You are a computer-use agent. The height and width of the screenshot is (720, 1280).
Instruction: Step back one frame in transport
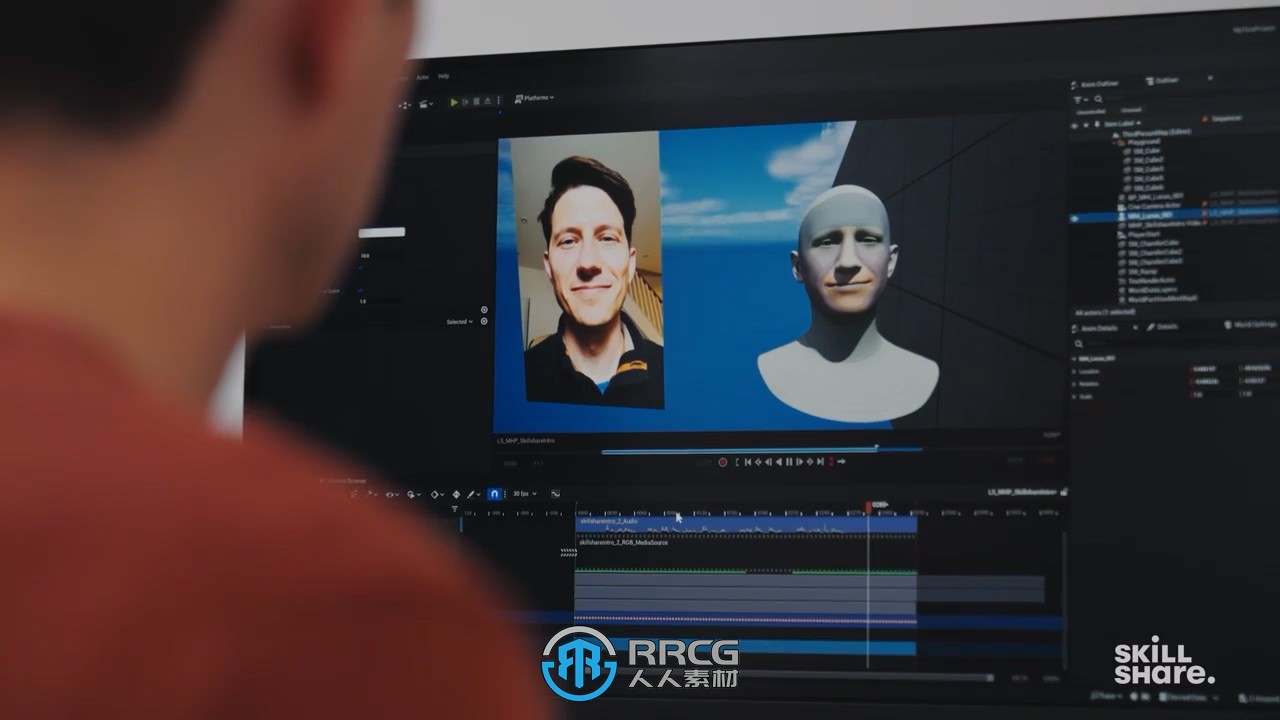point(769,462)
